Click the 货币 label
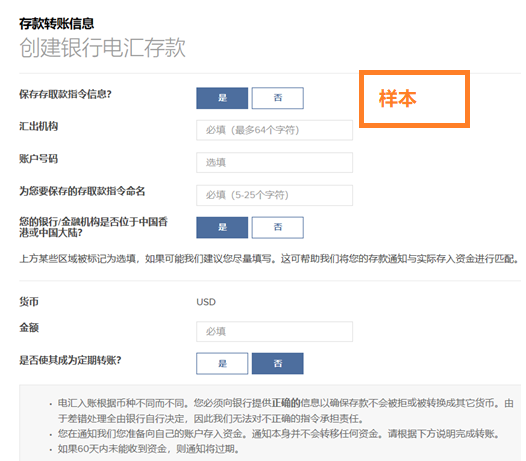 coord(29,302)
